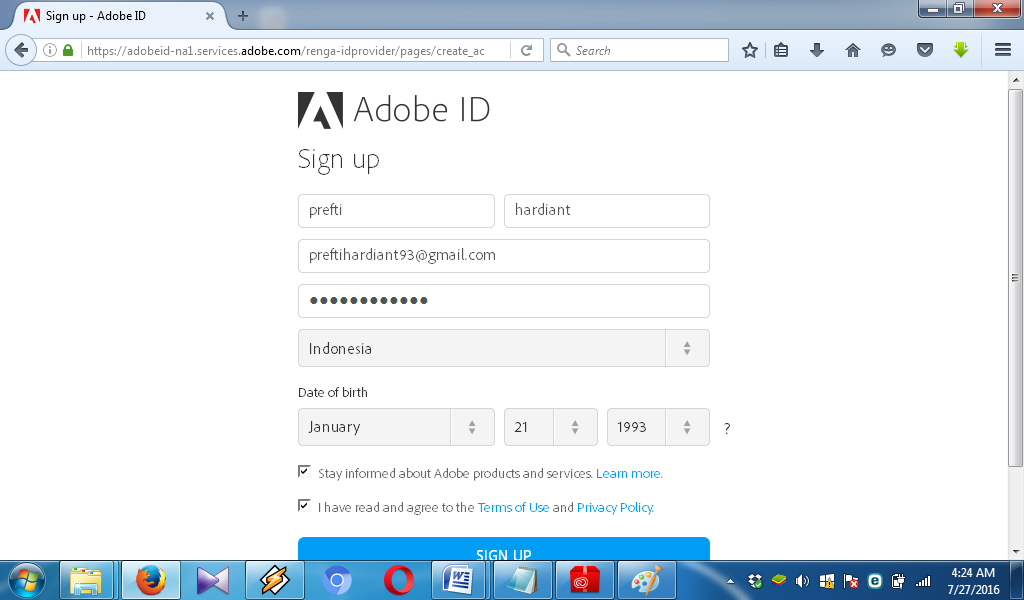Open Action Center flag tray icon
This screenshot has width=1024, height=600.
click(x=851, y=580)
